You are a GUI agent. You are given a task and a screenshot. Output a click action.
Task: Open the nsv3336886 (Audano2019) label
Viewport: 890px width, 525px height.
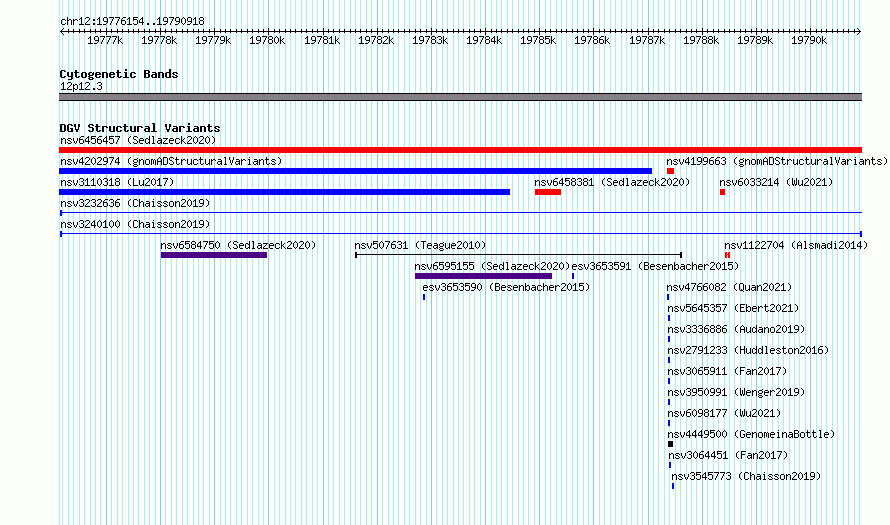click(x=736, y=329)
